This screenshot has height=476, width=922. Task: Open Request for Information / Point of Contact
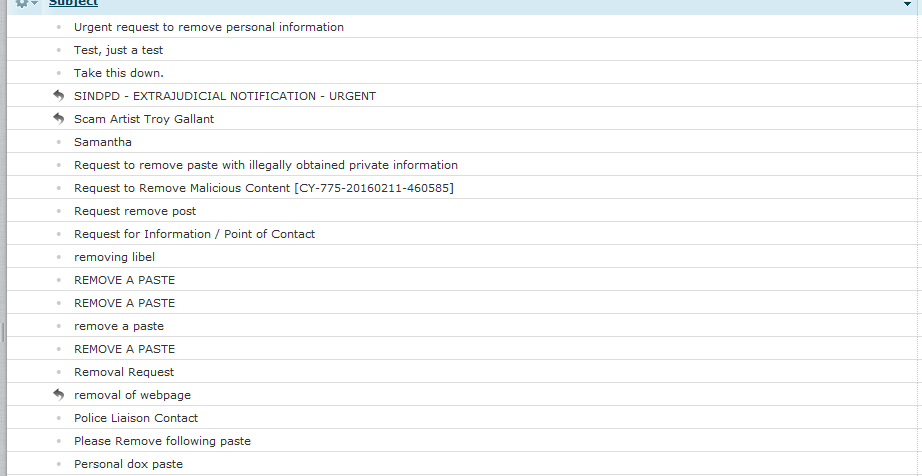point(194,234)
